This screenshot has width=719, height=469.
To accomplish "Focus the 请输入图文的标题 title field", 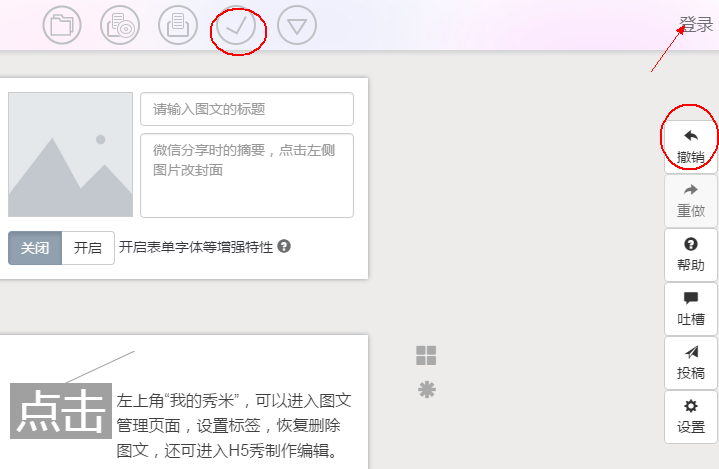I will (x=247, y=109).
